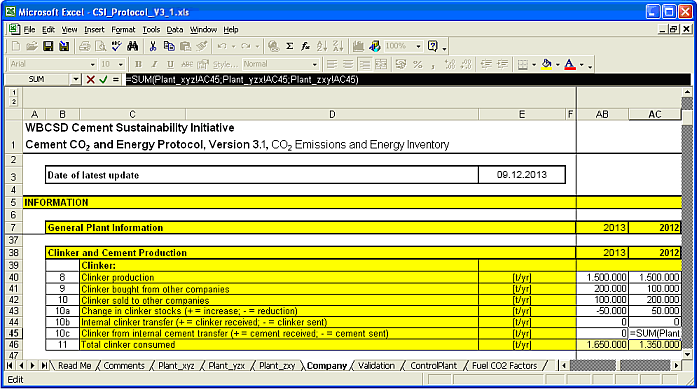Open the Font size dropdown showing 10

(120, 64)
